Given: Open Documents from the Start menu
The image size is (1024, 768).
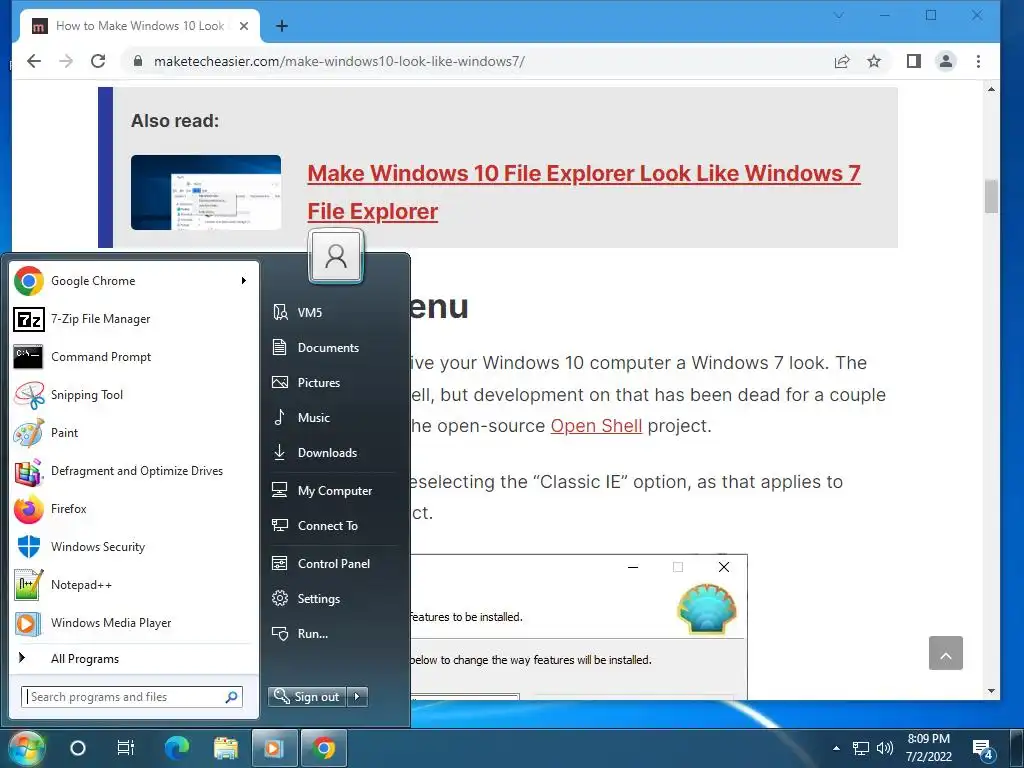Looking at the screenshot, I should (x=334, y=347).
